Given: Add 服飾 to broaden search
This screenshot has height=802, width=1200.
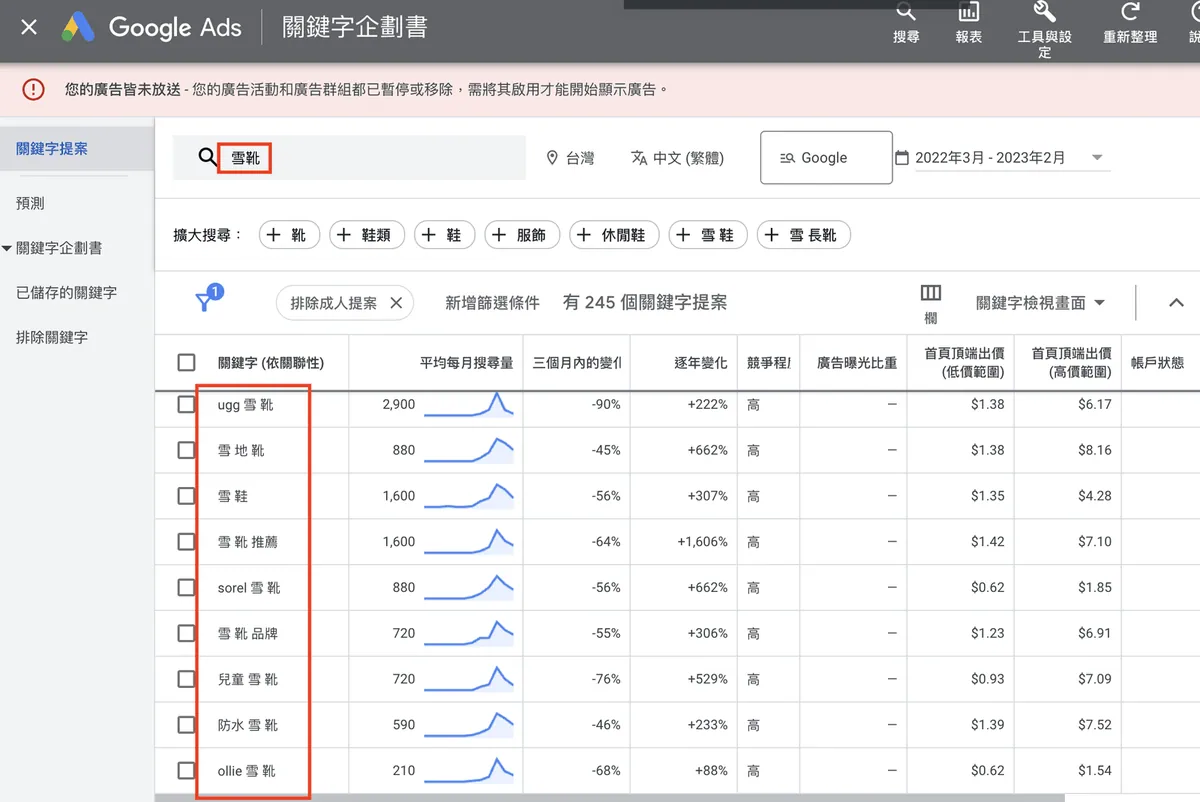Looking at the screenshot, I should [522, 235].
